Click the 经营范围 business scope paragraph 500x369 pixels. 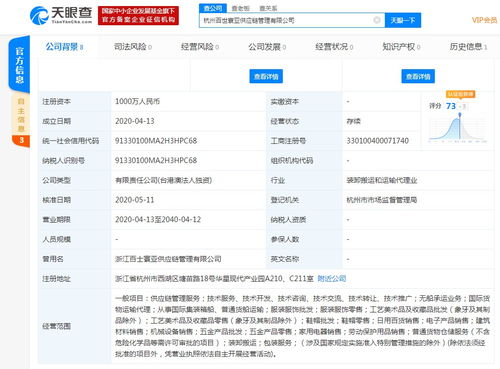tap(302, 326)
